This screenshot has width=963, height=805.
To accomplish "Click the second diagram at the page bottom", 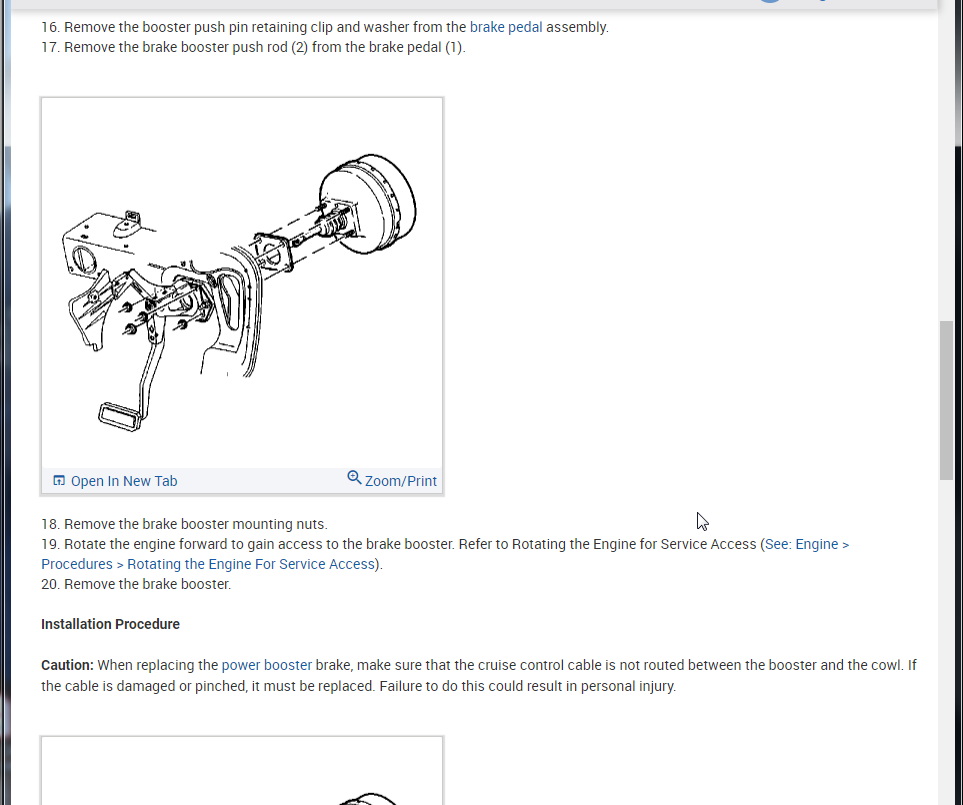I will (x=242, y=771).
